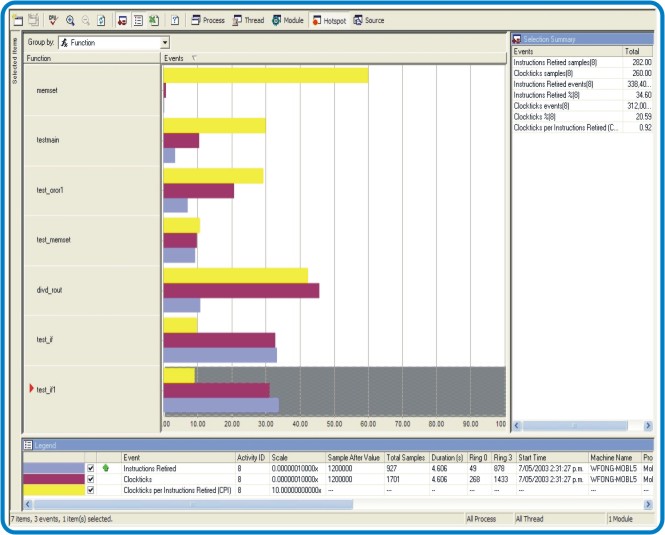Click the sort arrow beside Events
This screenshot has height=535, width=665.
click(x=194, y=58)
